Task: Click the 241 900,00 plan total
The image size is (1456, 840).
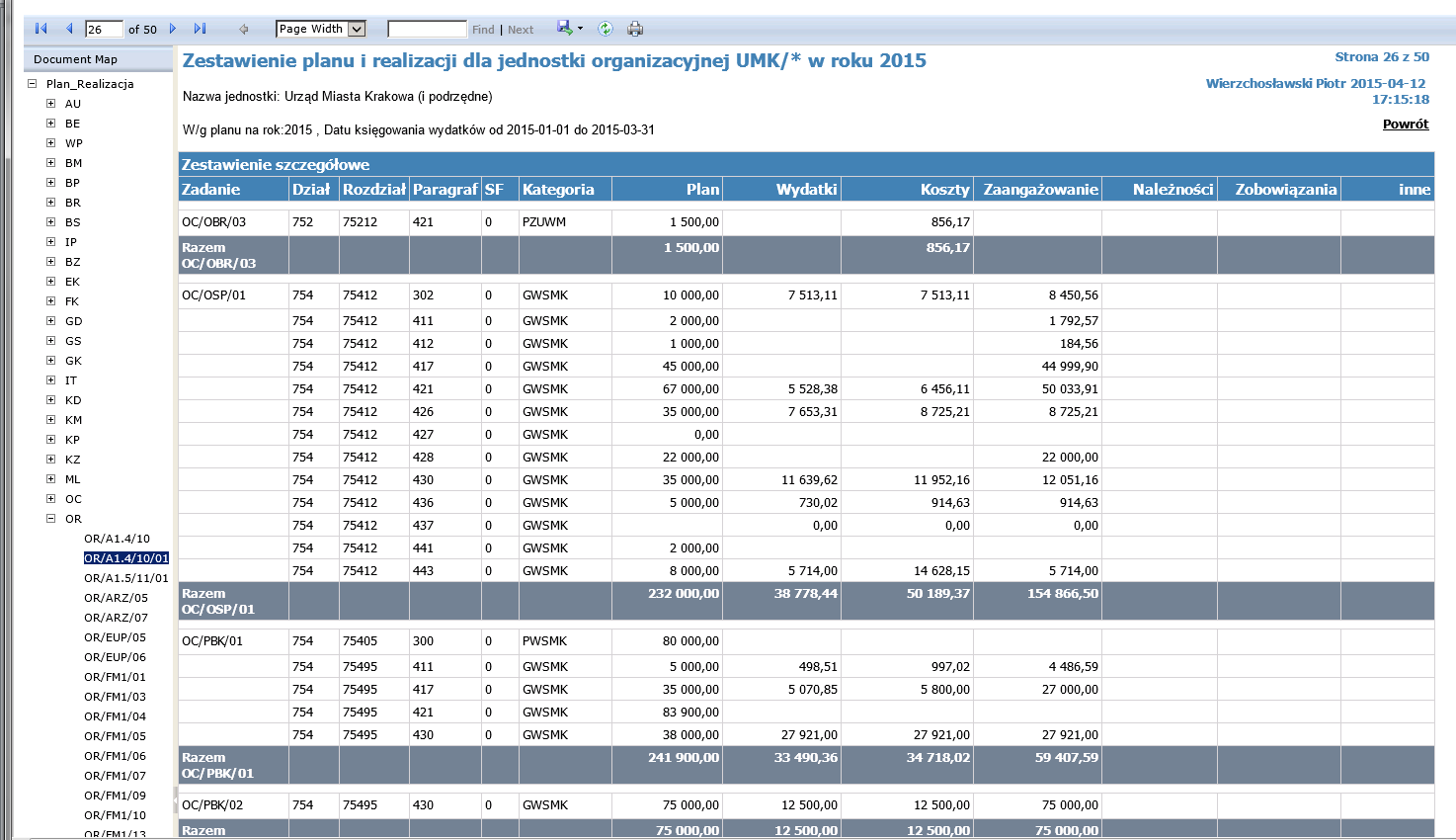Action: point(684,758)
